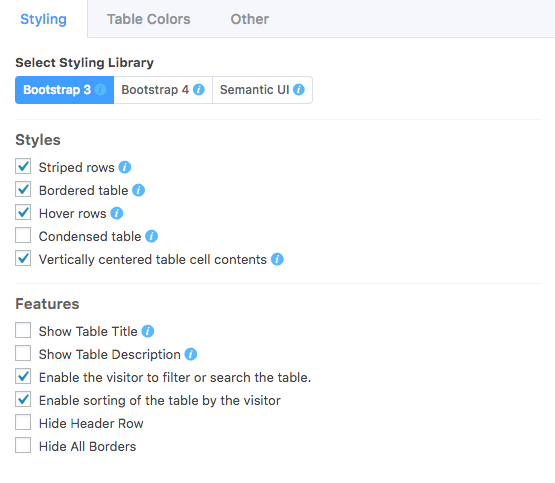Enable the Condensed table checkbox

click(23, 235)
